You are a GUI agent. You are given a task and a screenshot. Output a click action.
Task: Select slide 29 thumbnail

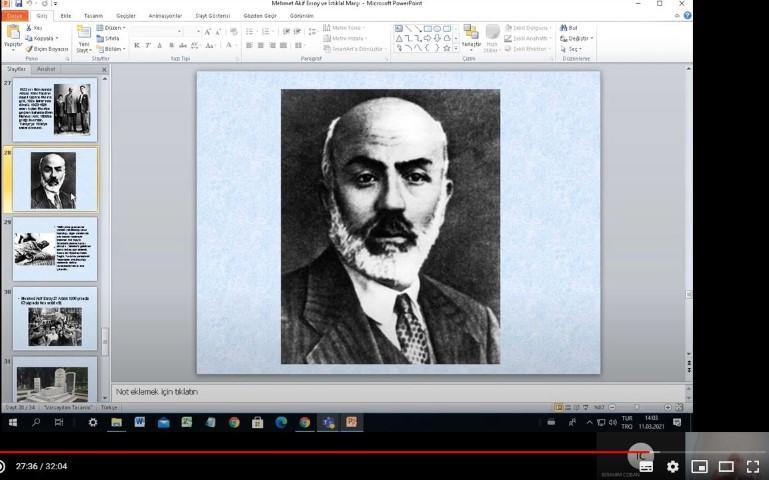(55, 249)
